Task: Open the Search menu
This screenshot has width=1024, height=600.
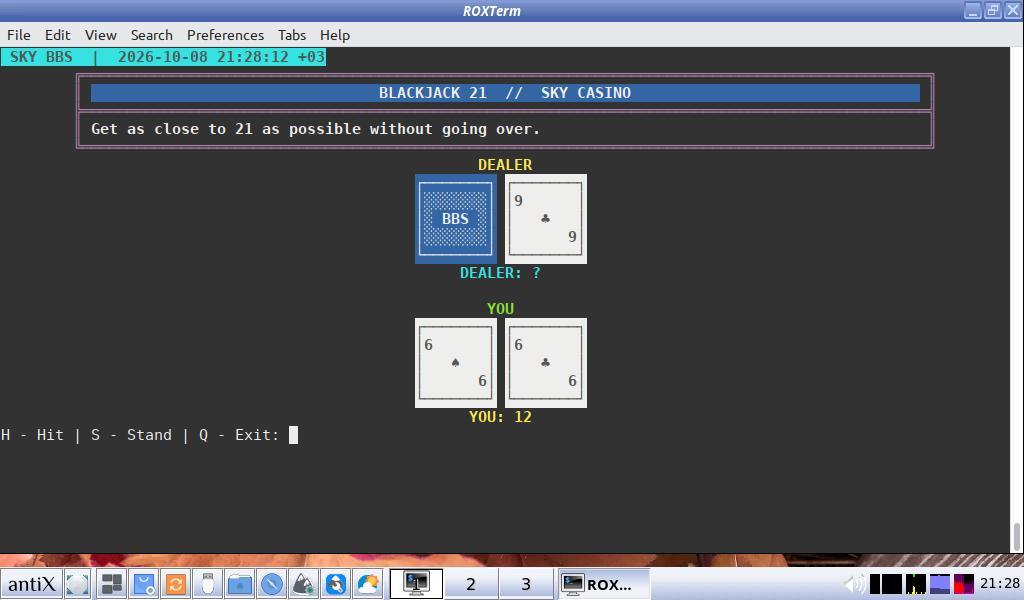Action: (152, 35)
